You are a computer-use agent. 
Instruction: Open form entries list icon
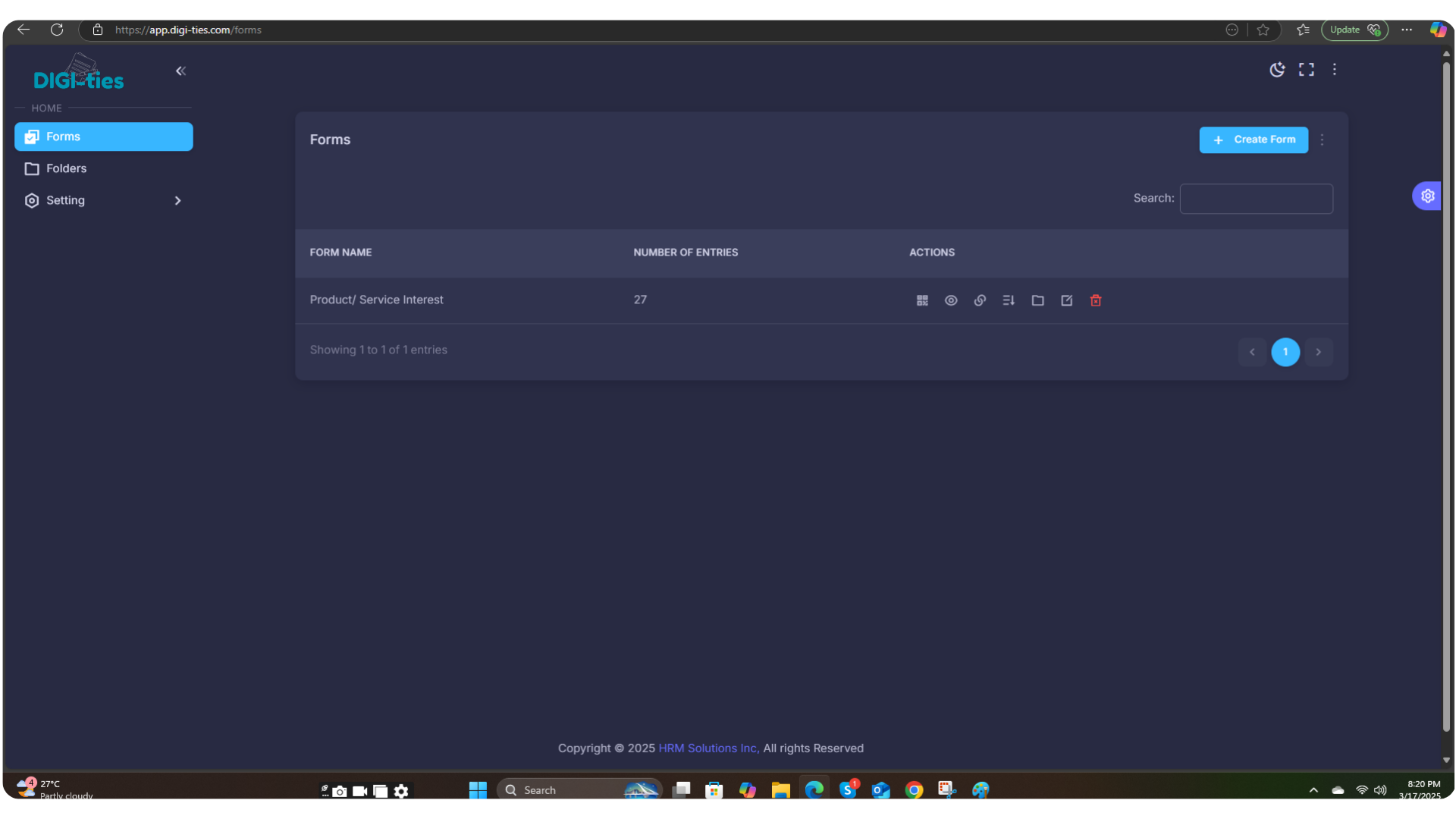coord(1009,301)
